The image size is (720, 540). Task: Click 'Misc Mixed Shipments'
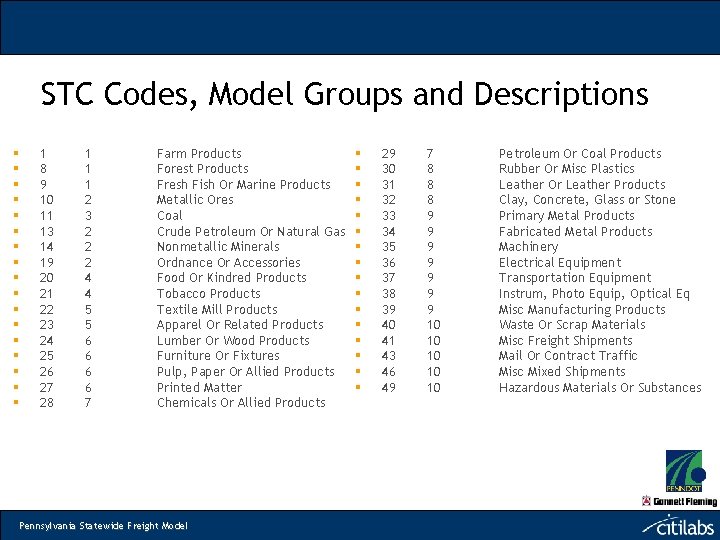coord(562,372)
